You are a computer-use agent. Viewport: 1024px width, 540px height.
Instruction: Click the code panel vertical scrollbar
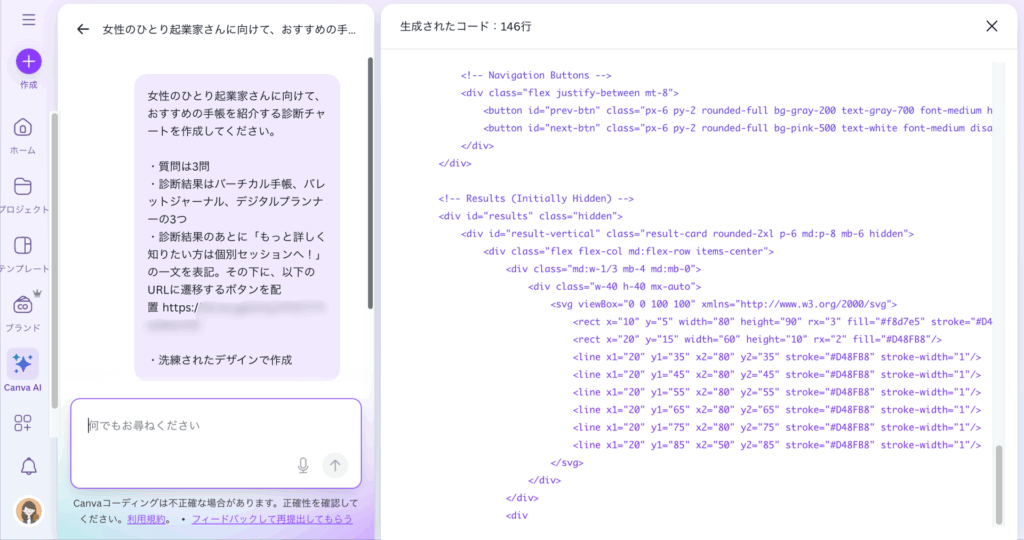click(999, 484)
